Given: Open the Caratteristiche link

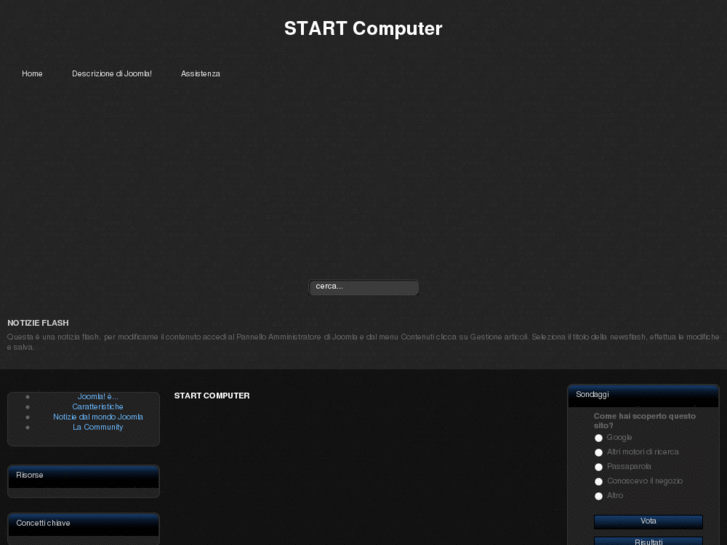Looking at the screenshot, I should 98,407.
